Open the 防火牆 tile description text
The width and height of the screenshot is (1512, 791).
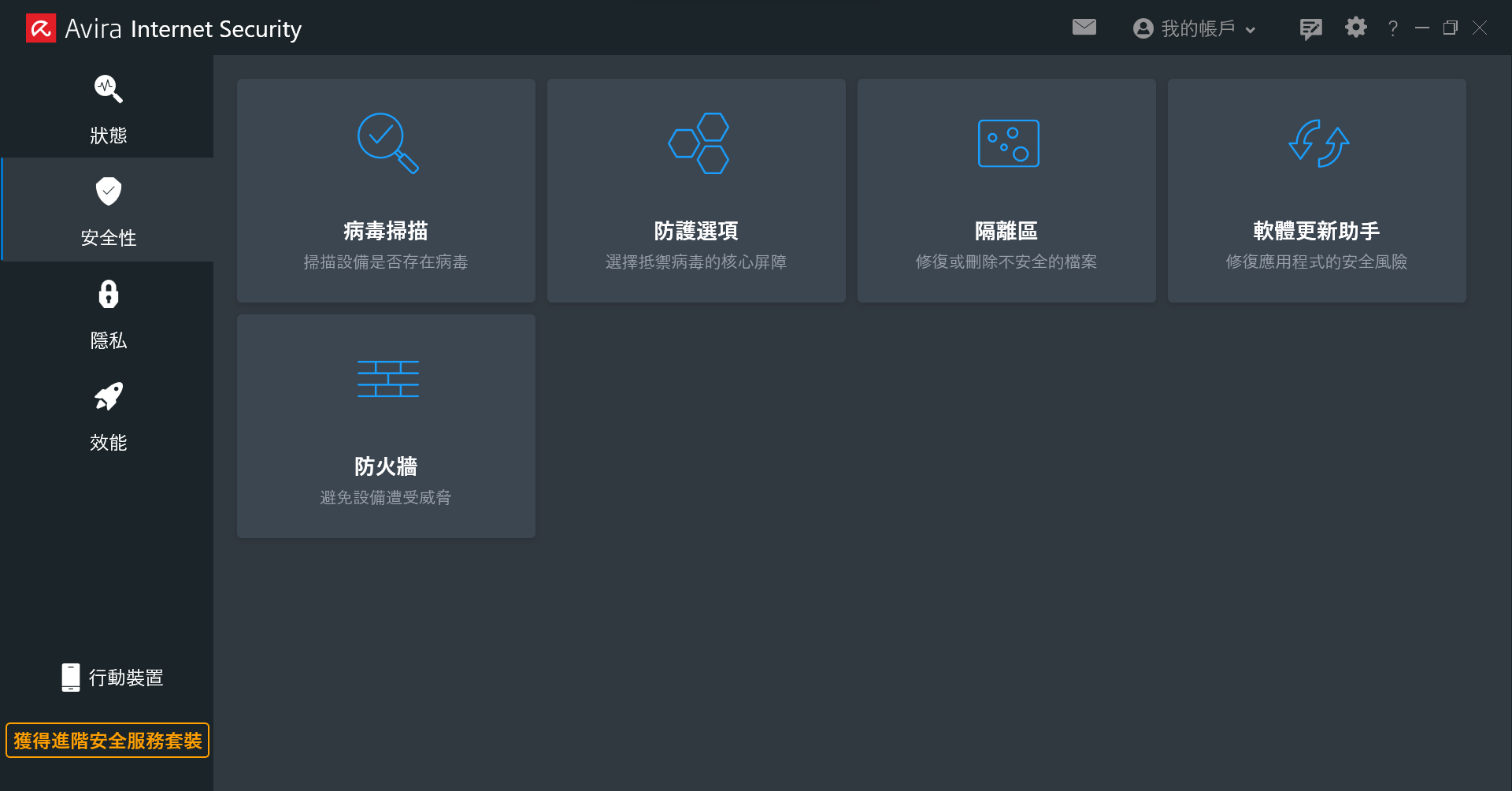(x=386, y=497)
